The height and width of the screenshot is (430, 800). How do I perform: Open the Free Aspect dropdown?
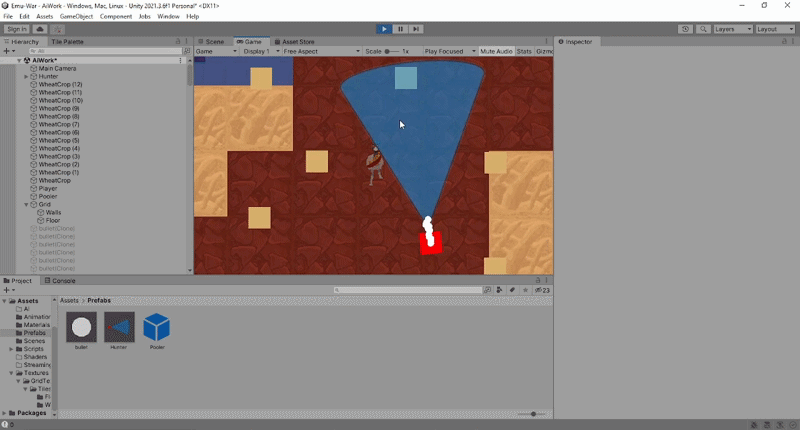318,51
